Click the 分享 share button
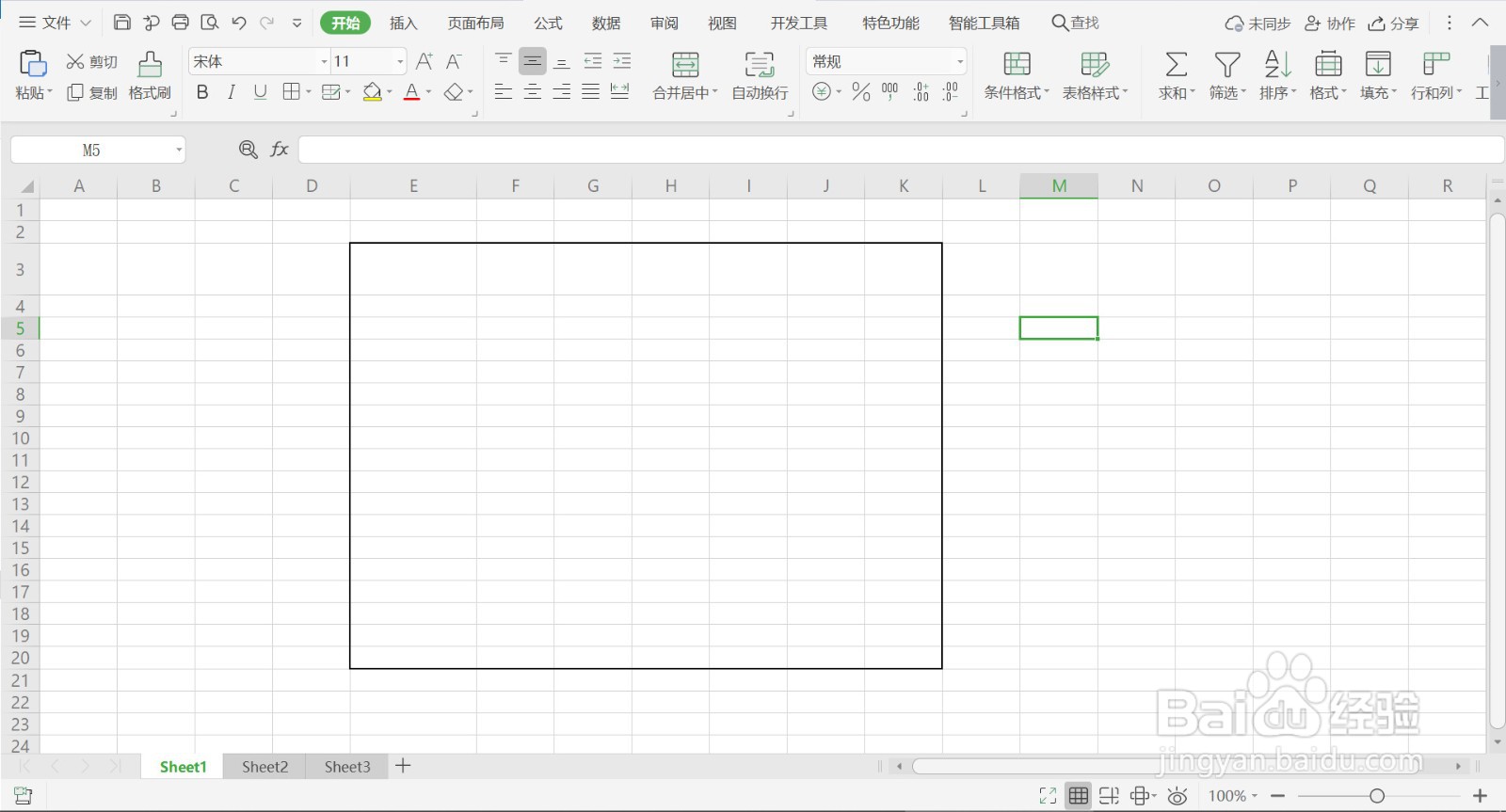1506x812 pixels. pyautogui.click(x=1394, y=24)
